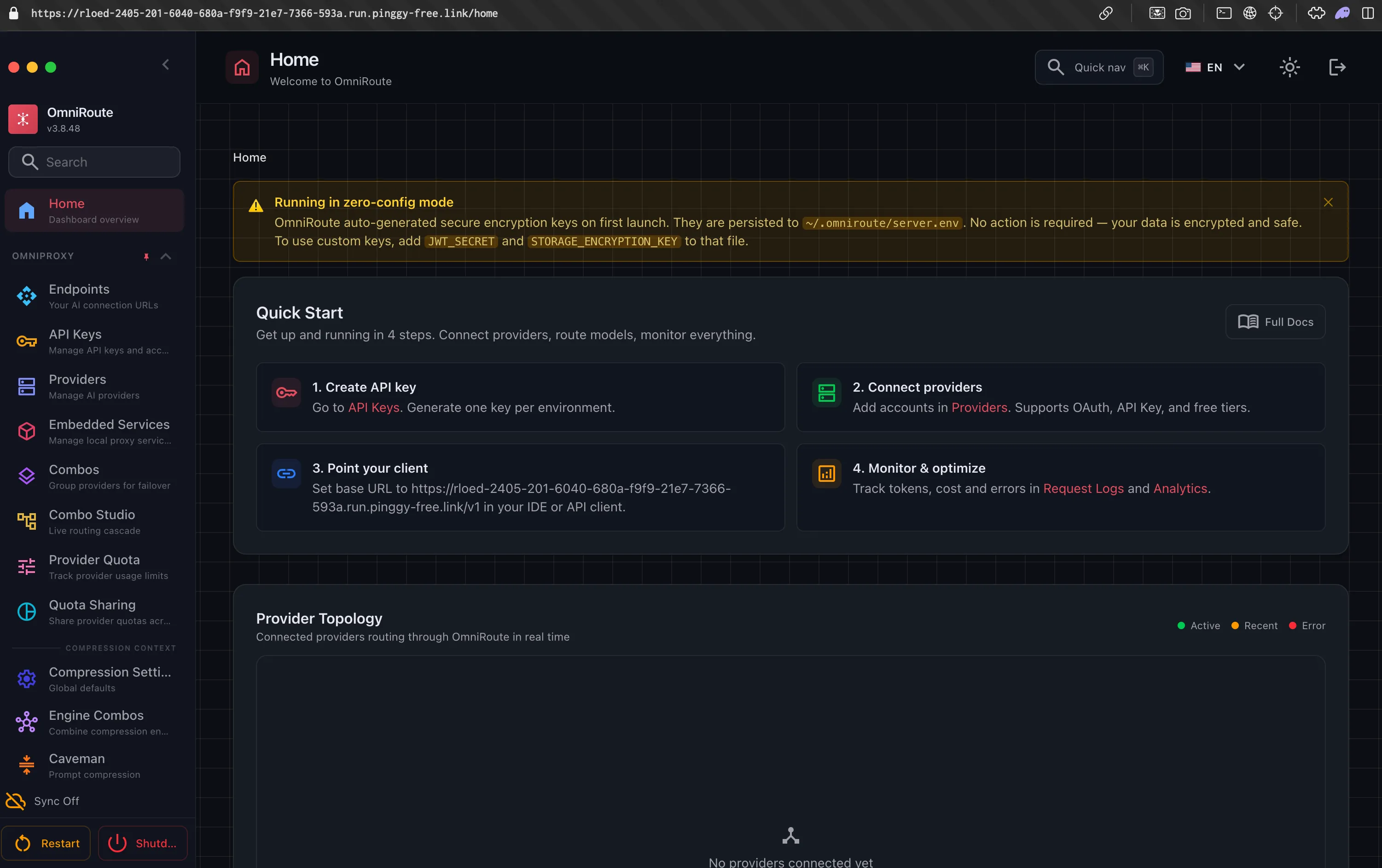Click the warning triangle icon in the banner

click(x=256, y=205)
